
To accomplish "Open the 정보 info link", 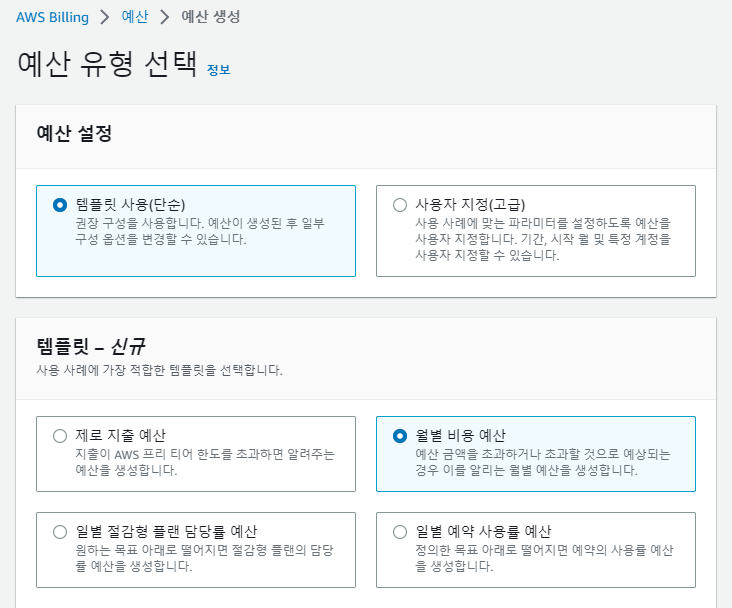I will [218, 70].
